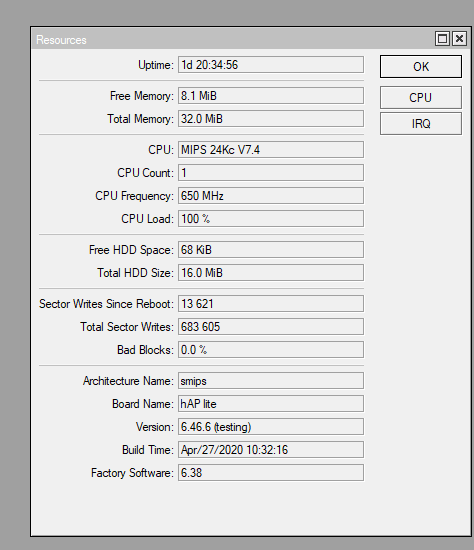This screenshot has height=550, width=474.
Task: Click the CPU field MIPS 24Kc V7.4
Action: (x=271, y=150)
